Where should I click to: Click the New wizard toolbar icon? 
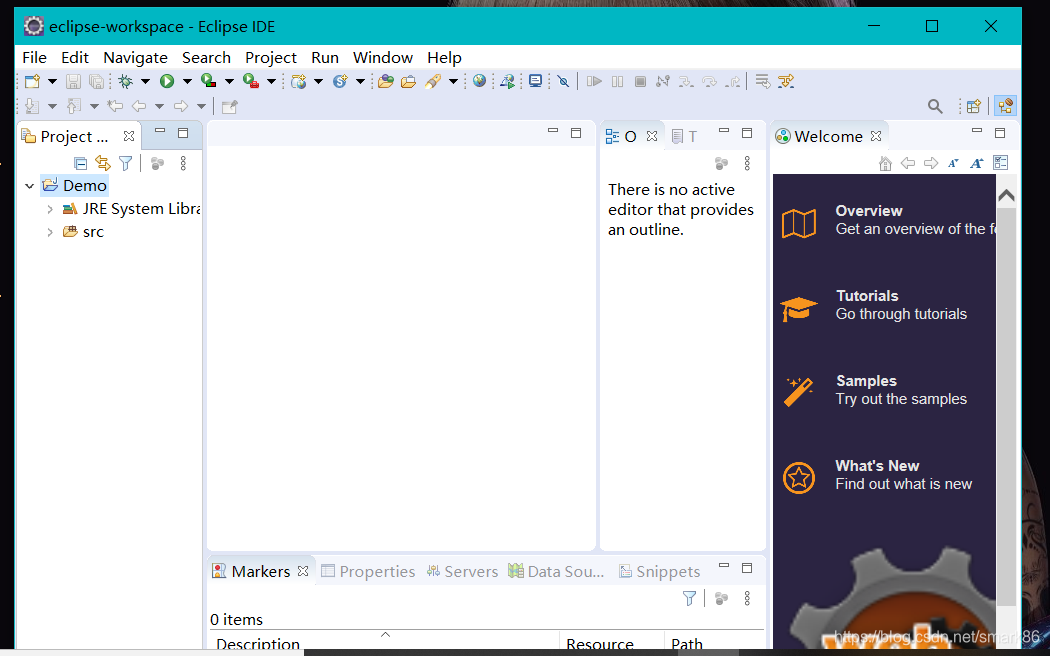pos(31,82)
